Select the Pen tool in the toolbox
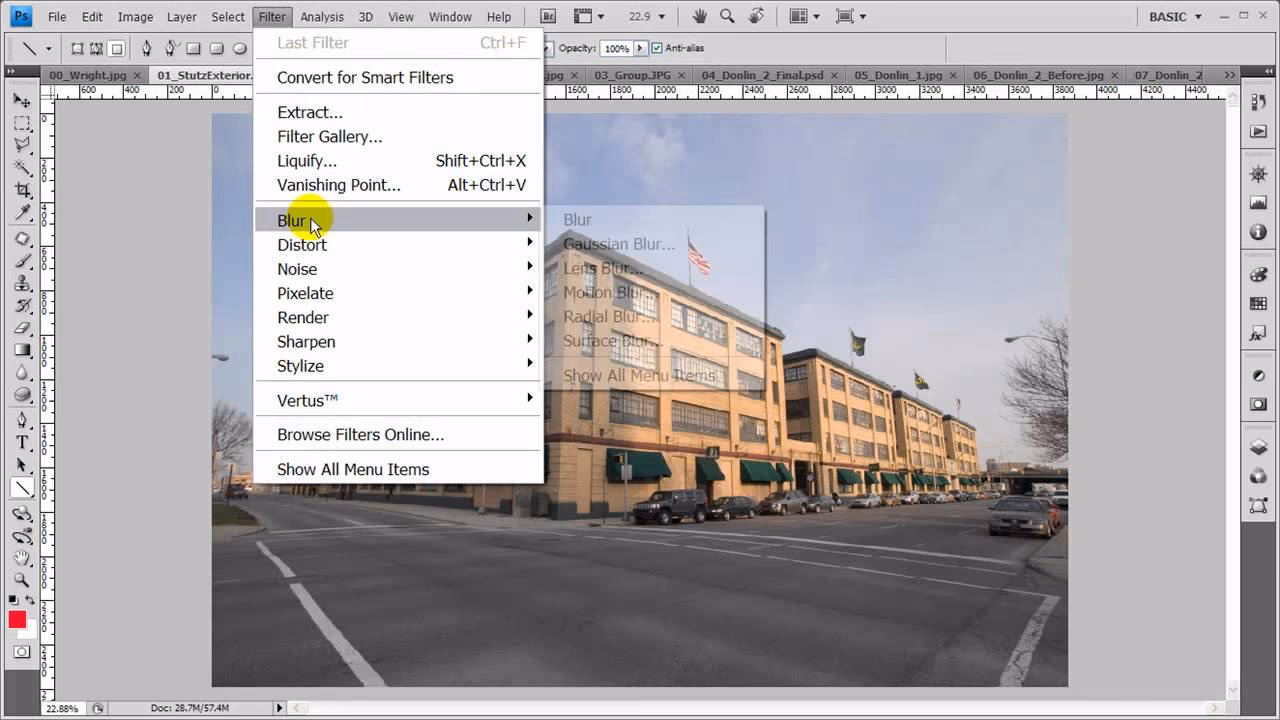 (22, 420)
